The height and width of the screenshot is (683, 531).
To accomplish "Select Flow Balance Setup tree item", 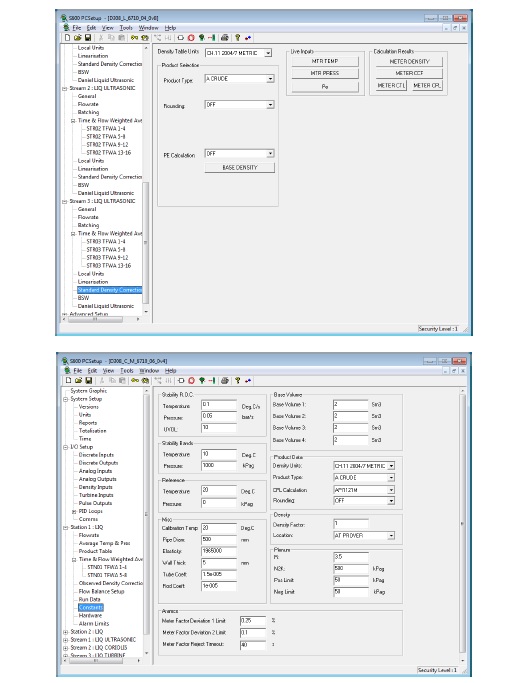I will pyautogui.click(x=101, y=592).
